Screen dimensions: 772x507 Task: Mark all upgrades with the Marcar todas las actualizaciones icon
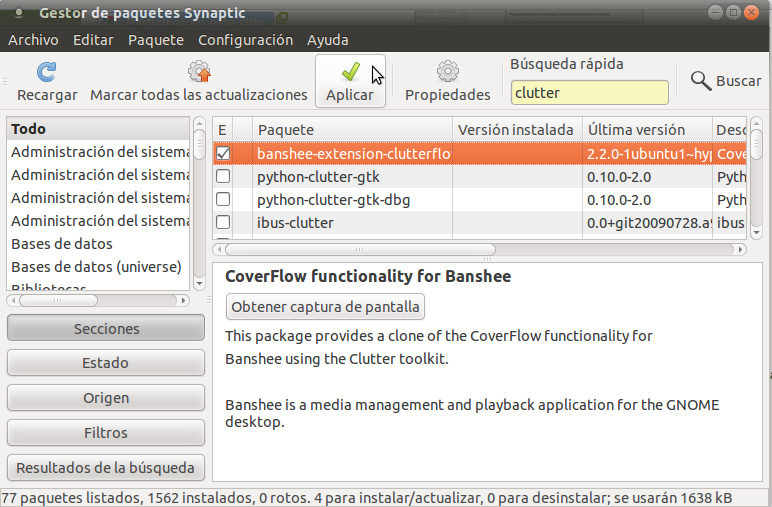(x=199, y=72)
